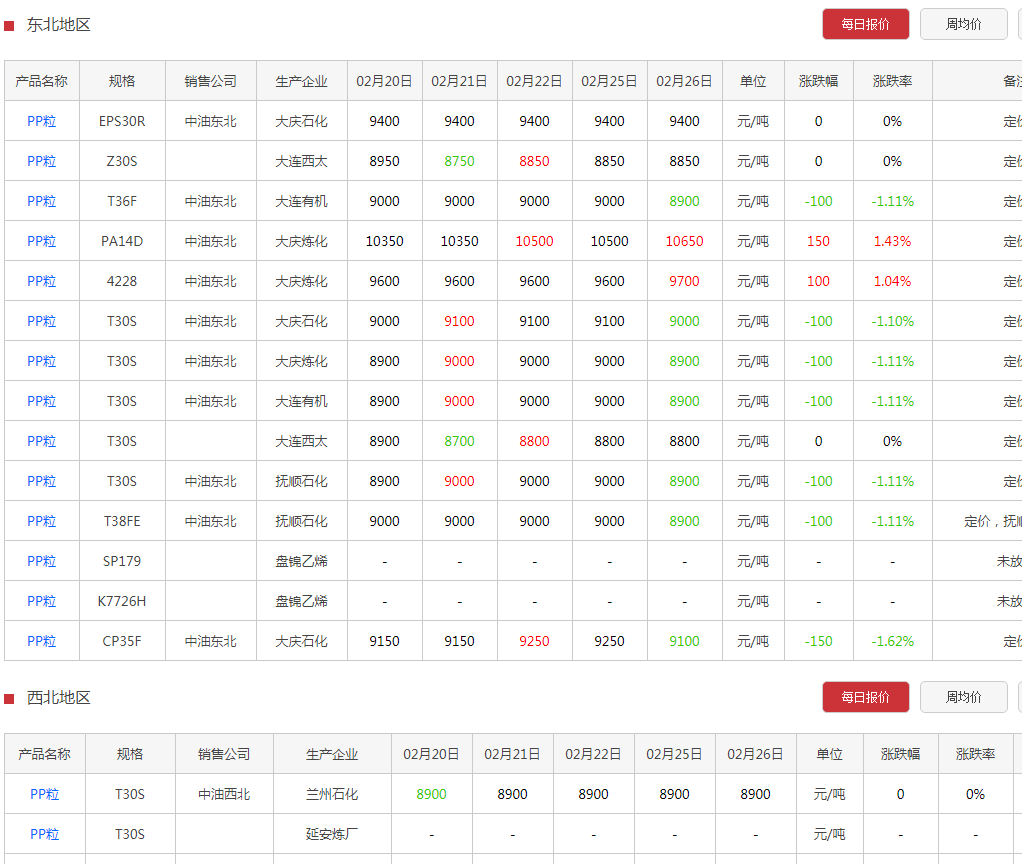Select 大连西太 cell in Z30S row
Image resolution: width=1022 pixels, height=864 pixels.
(x=301, y=161)
